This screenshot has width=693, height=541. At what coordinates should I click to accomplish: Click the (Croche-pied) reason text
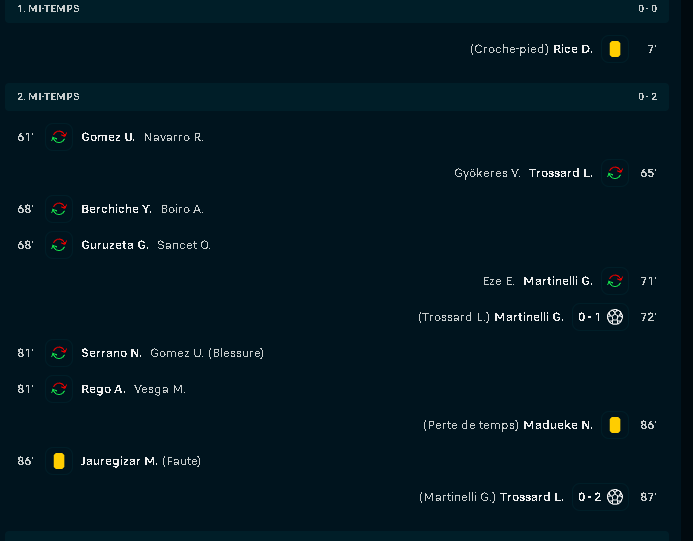(x=509, y=49)
